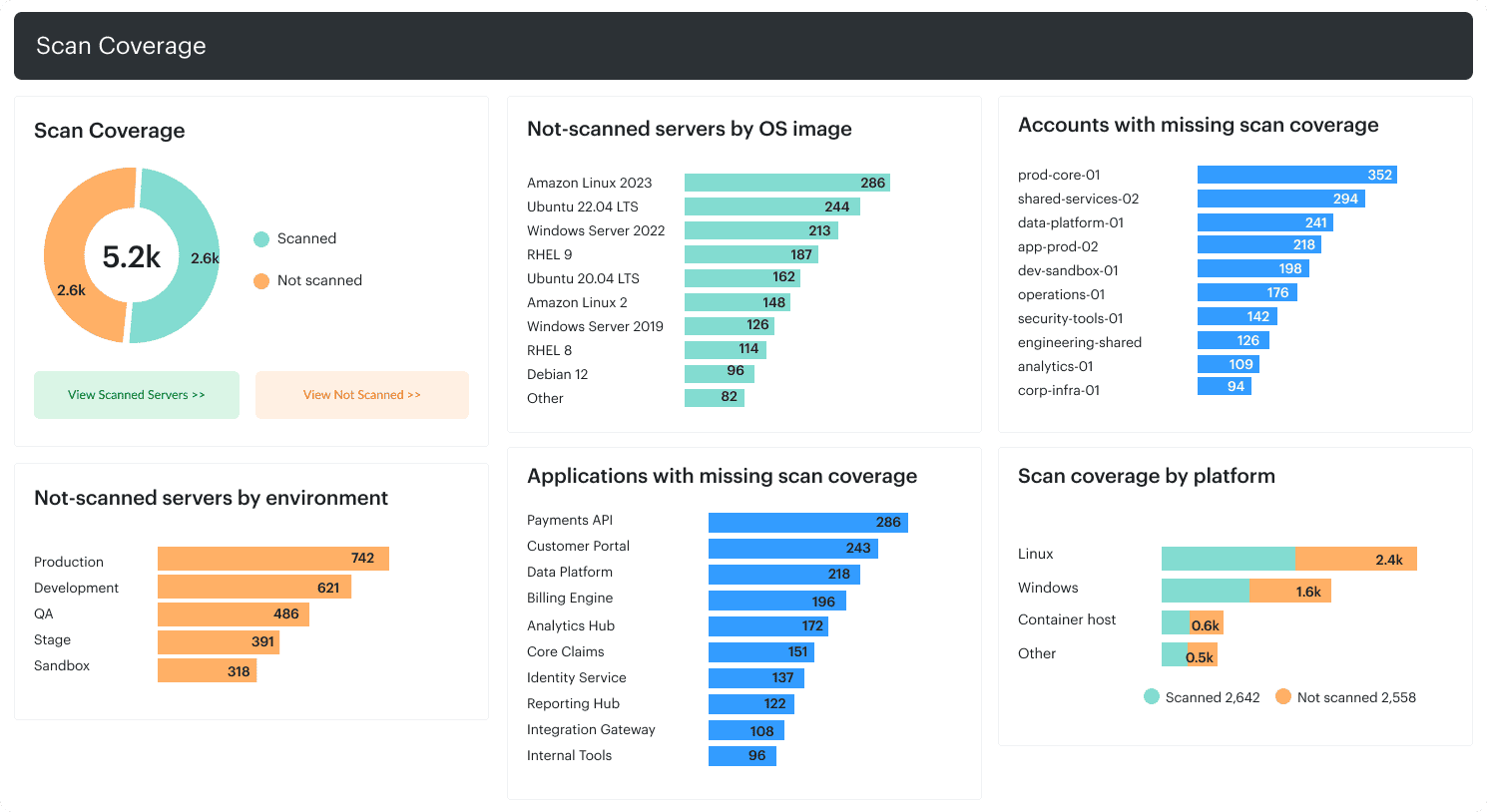Click the Other platform row label
Screen dimensions: 1487x812
(1037, 653)
